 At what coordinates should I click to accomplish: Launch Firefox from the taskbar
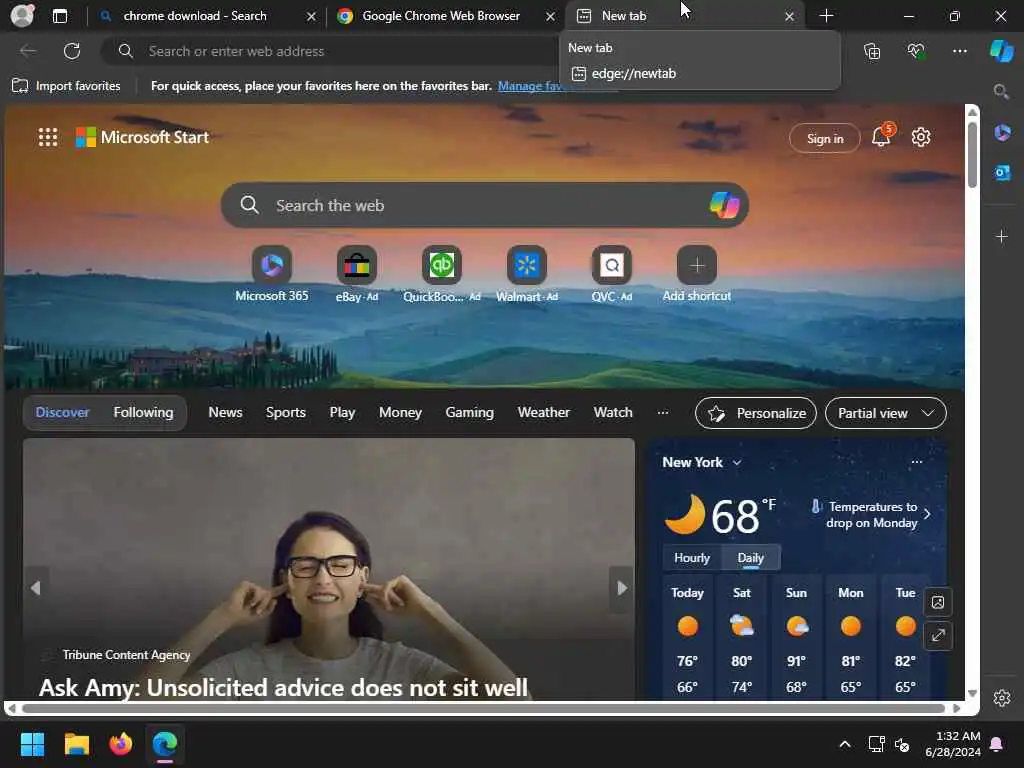point(121,744)
